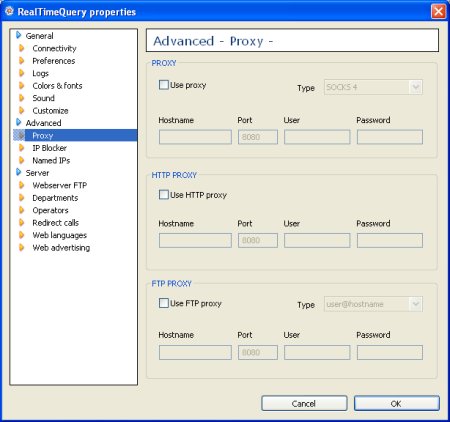The width and height of the screenshot is (450, 422).
Task: Click the arrow icon beside Web advertising
Action: (x=22, y=248)
